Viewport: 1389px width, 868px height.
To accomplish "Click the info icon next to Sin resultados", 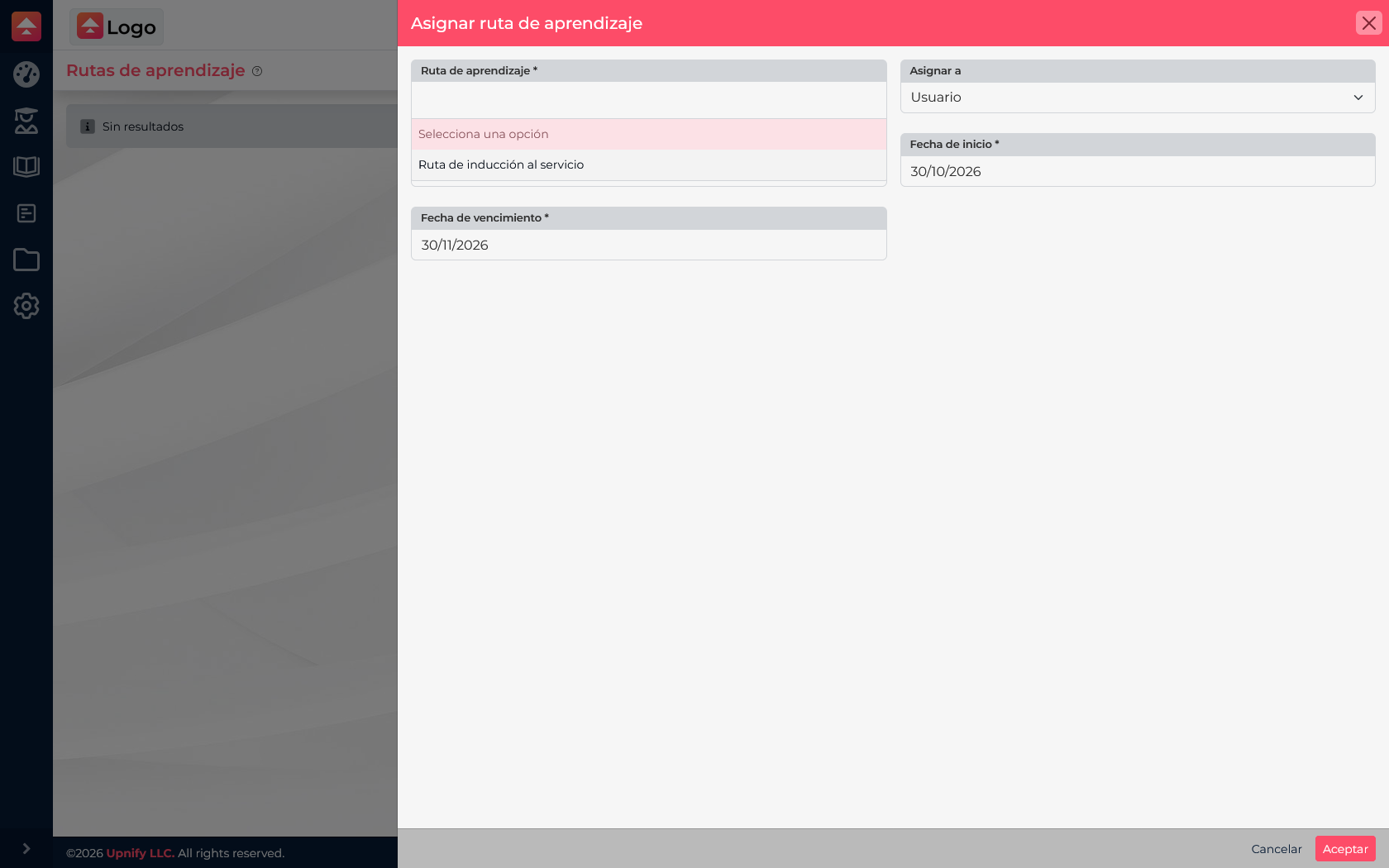I will [x=88, y=126].
